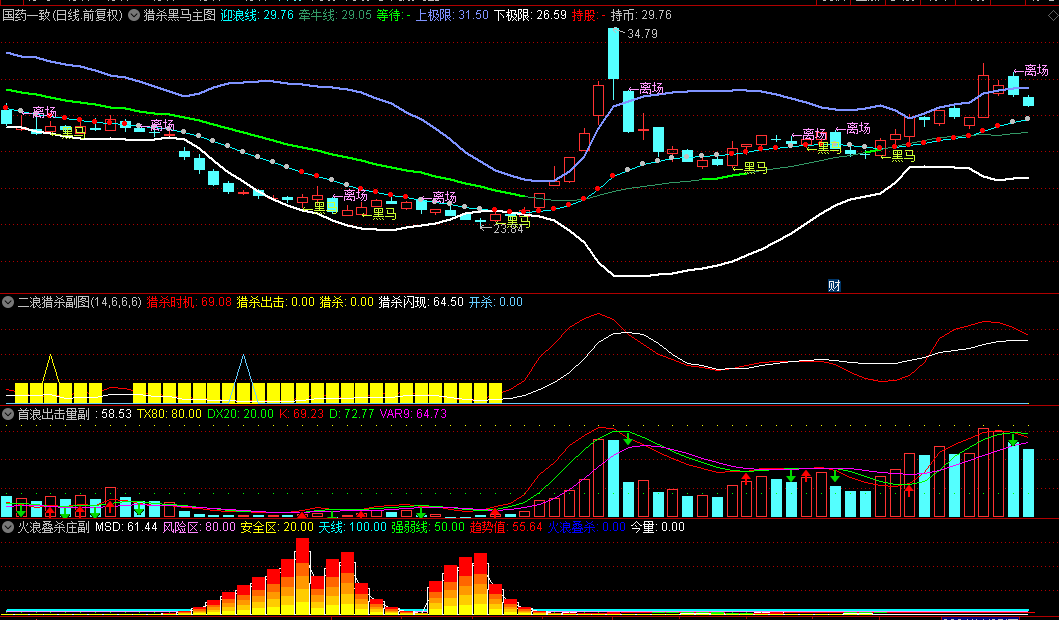Click the DX20: 20.00 value
This screenshot has height=620, width=1059.
[x=240, y=414]
